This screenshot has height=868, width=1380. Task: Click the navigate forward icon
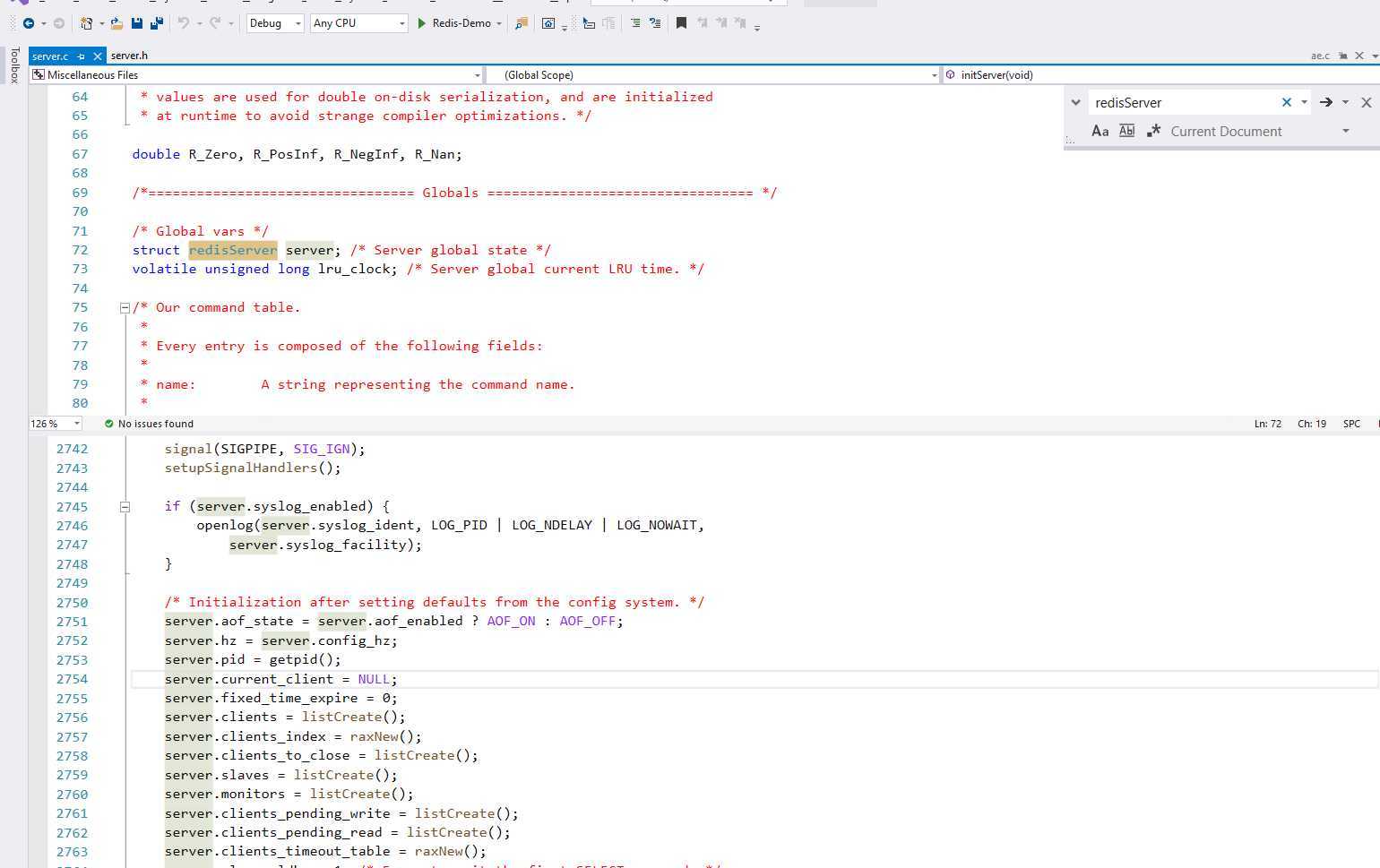point(59,23)
